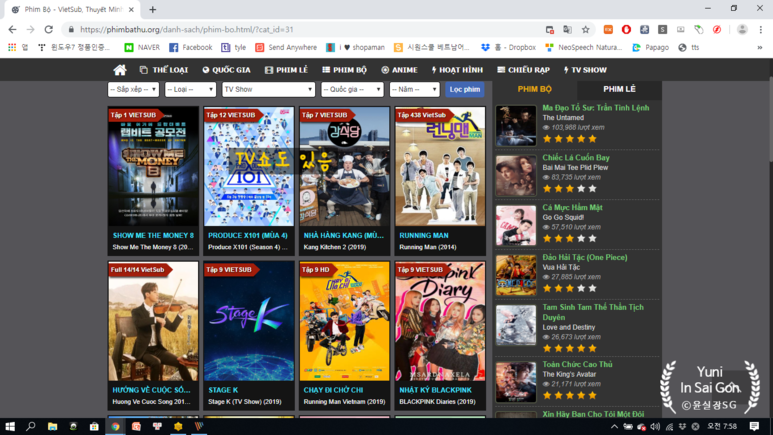Screen dimensions: 773x435
Task: Switch to sidebar PHIM LẺ tab
Action: coord(619,89)
